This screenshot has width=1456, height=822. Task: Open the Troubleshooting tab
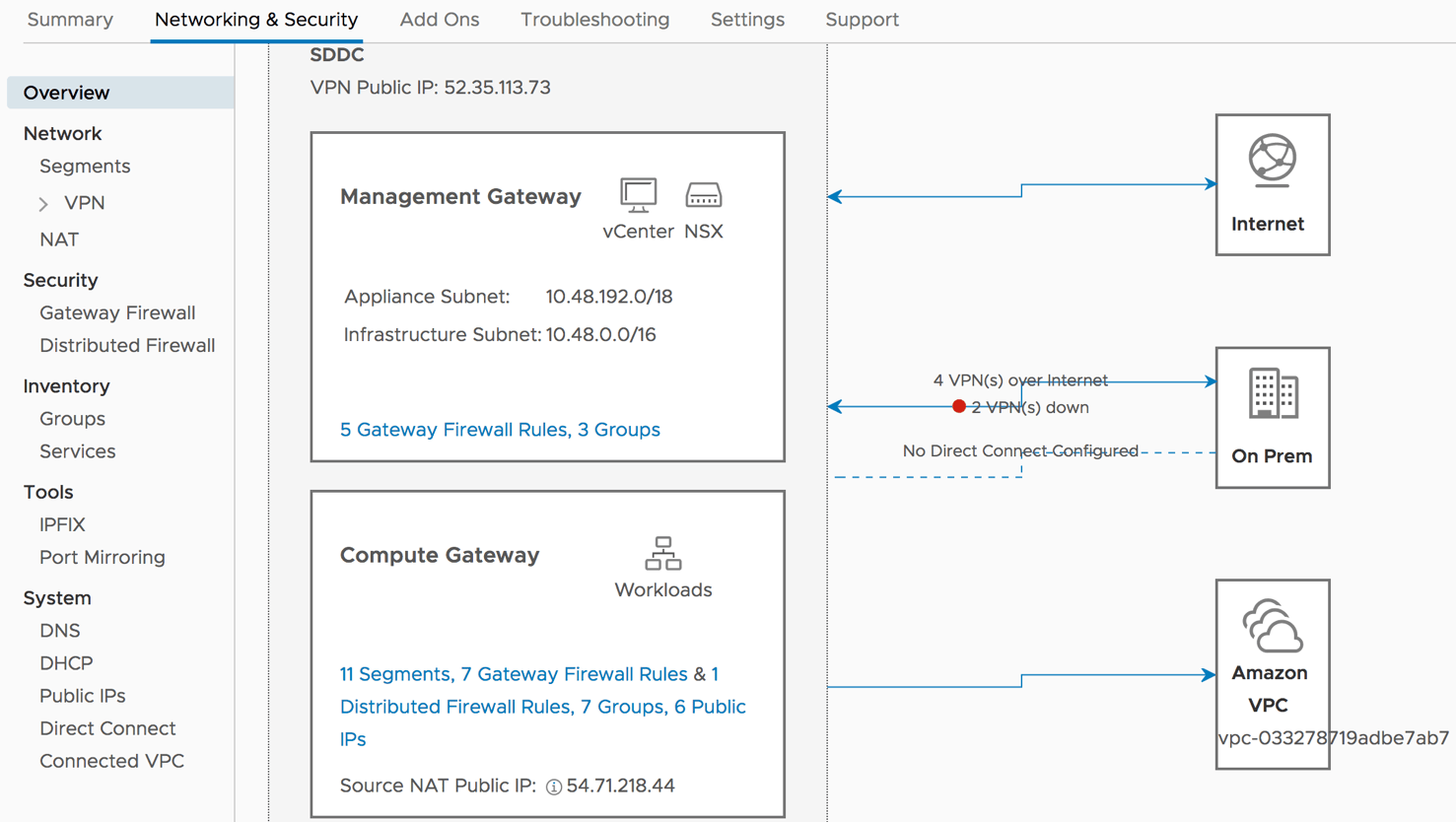[595, 20]
